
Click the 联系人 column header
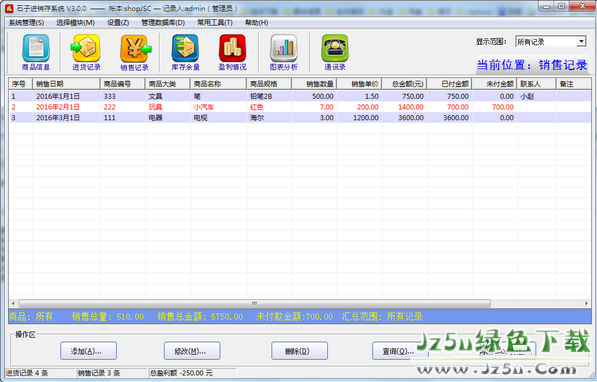(x=537, y=84)
